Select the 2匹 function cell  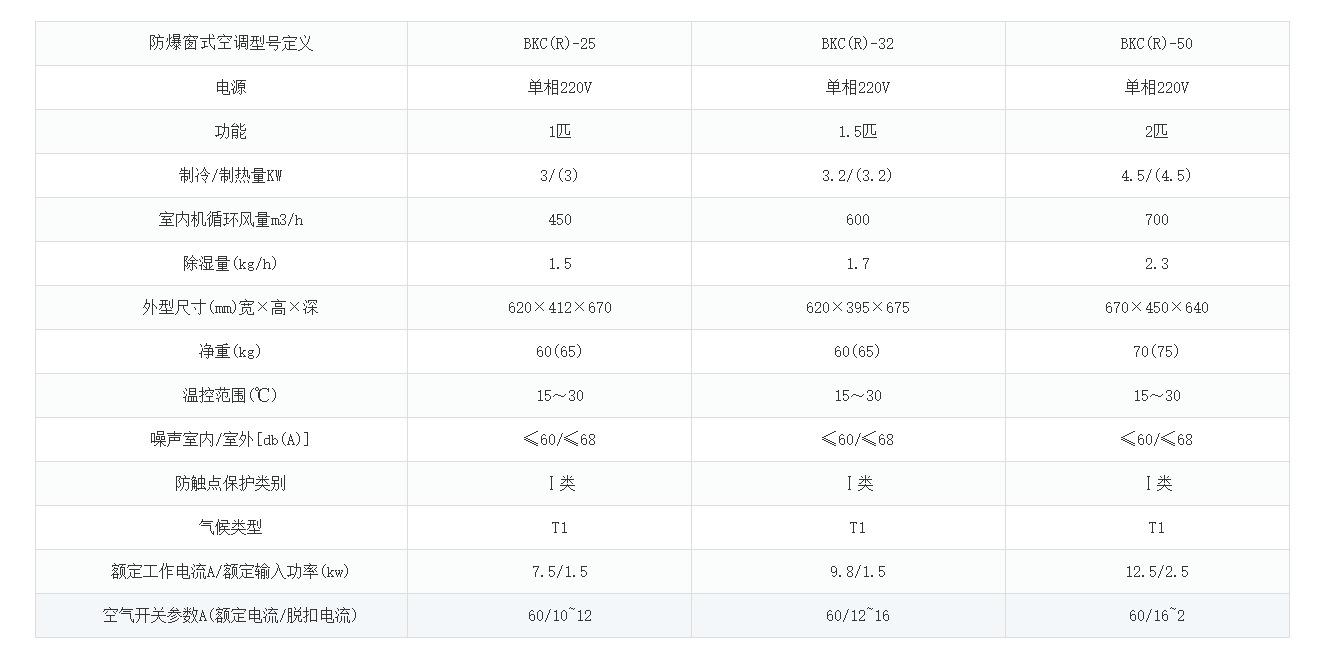pyautogui.click(x=1156, y=132)
